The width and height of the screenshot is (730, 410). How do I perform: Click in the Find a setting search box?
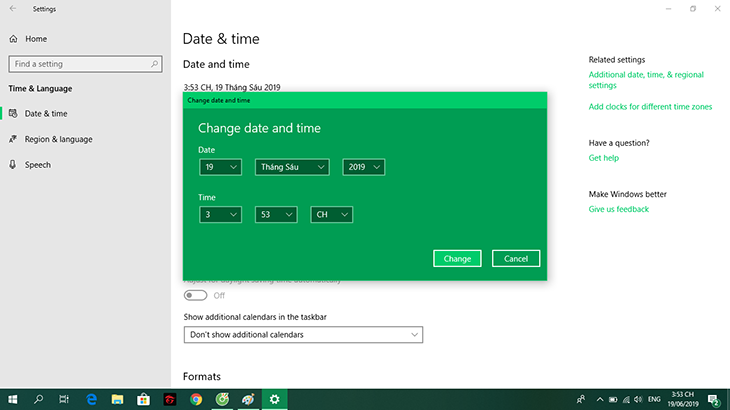[85, 64]
